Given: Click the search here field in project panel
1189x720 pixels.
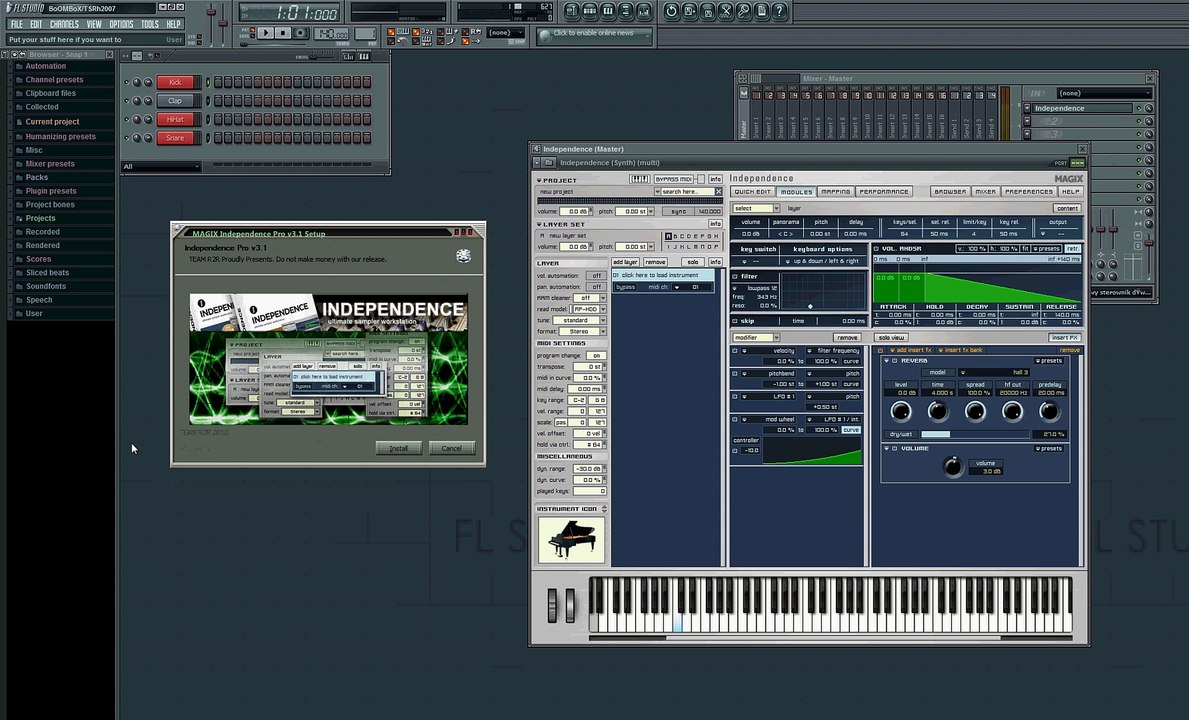Looking at the screenshot, I should [x=688, y=192].
